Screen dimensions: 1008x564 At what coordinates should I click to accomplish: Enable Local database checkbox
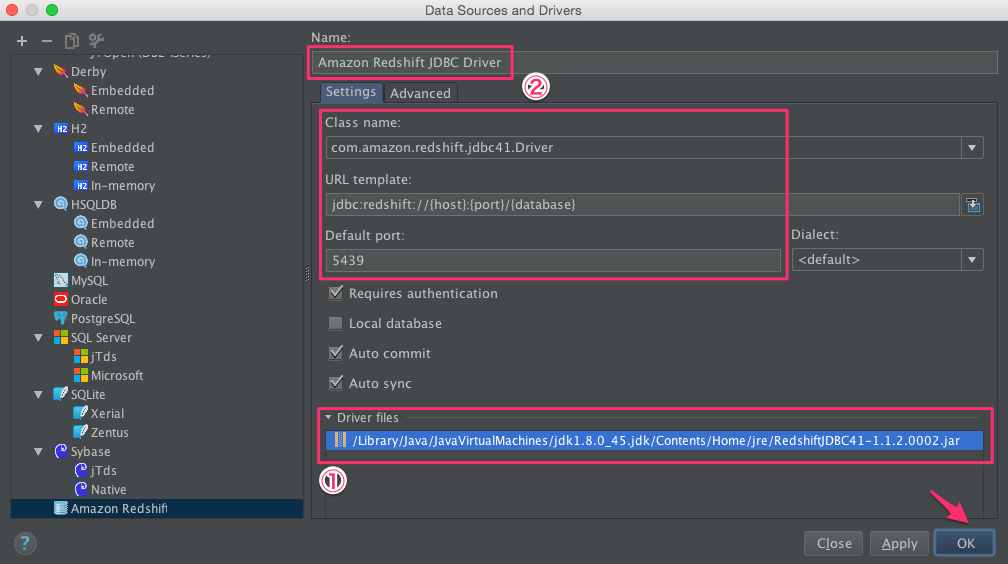click(x=336, y=323)
